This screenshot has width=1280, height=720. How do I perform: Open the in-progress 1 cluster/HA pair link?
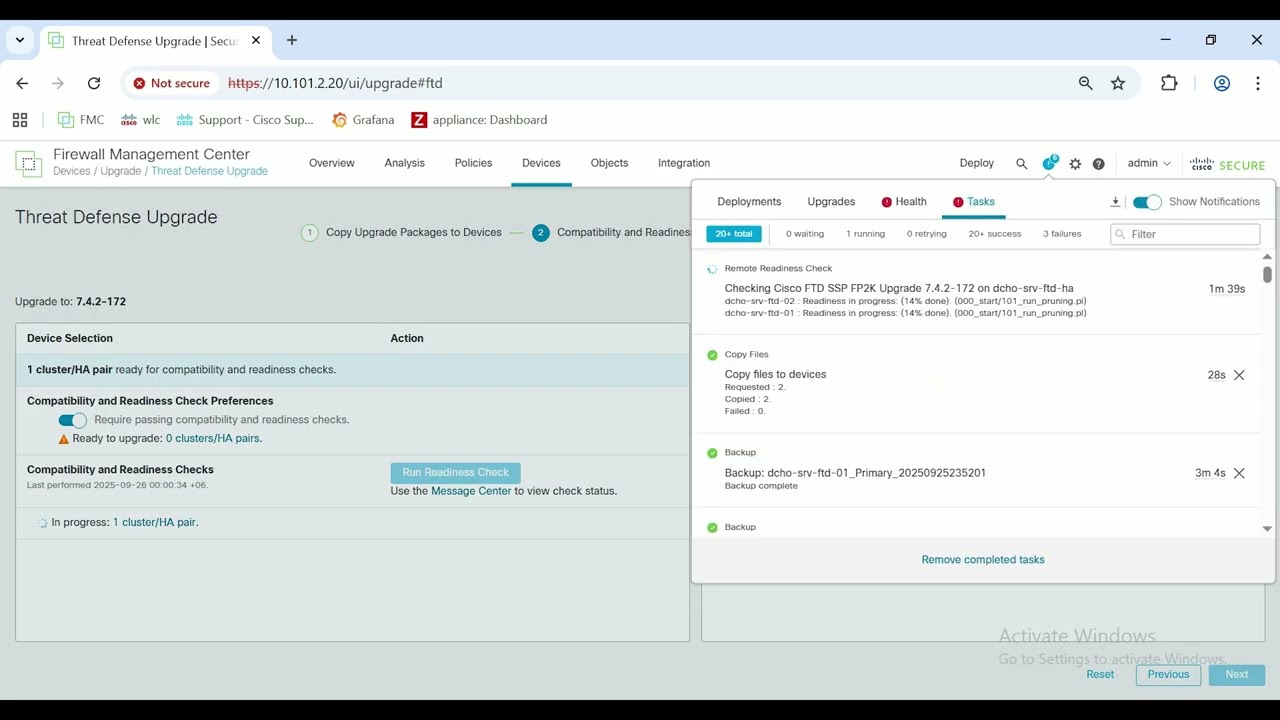pyautogui.click(x=154, y=523)
